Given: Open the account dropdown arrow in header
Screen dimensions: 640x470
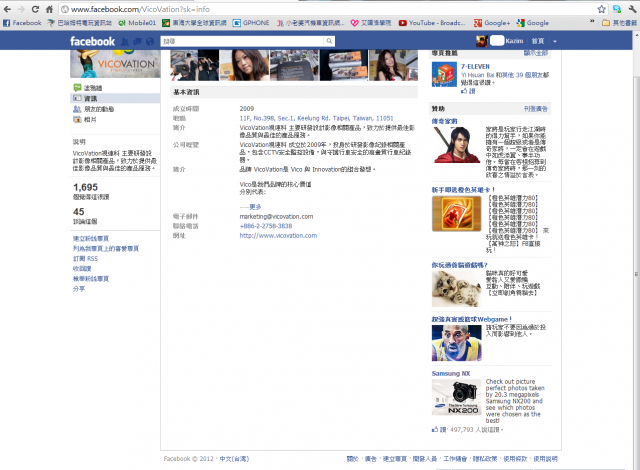Looking at the screenshot, I should [x=555, y=42].
